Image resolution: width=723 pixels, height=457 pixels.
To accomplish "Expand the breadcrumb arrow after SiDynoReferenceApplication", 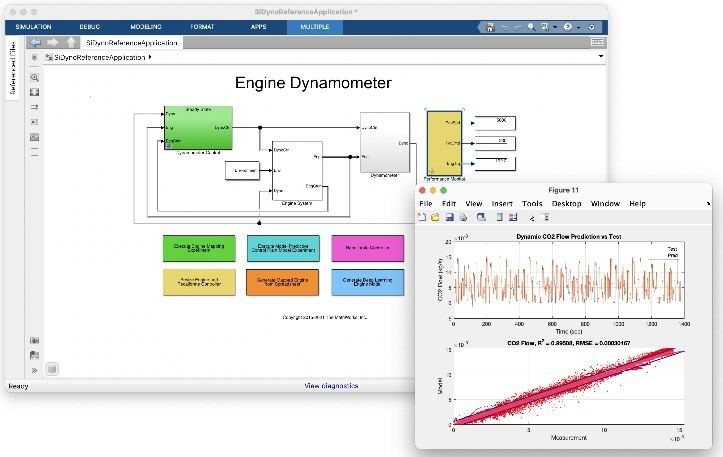I will click(x=150, y=57).
